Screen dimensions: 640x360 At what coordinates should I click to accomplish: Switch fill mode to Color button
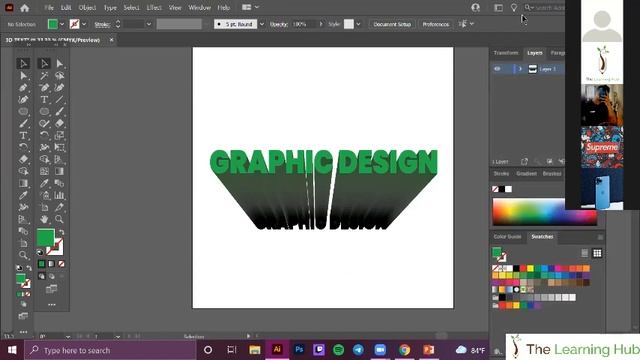click(x=41, y=264)
